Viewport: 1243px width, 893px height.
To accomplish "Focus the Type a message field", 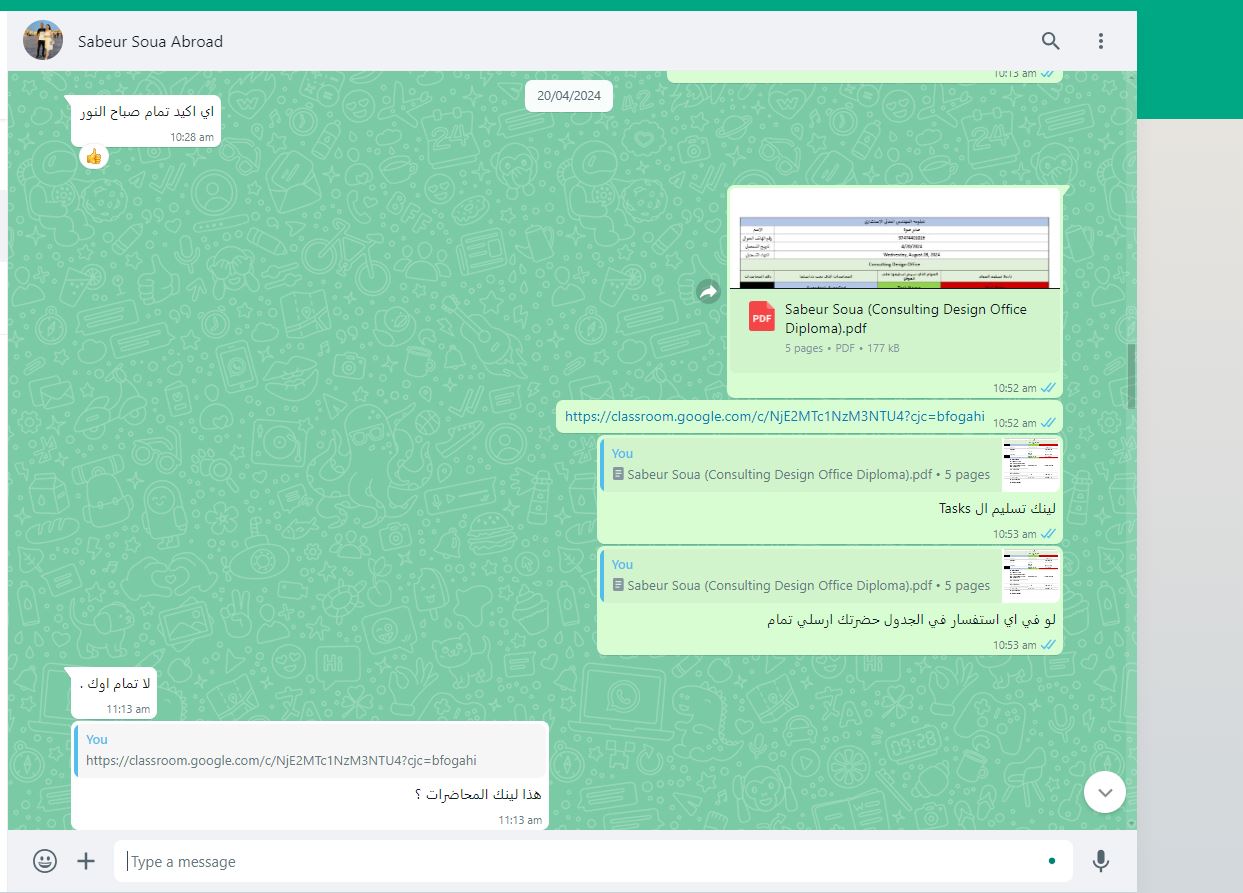I will click(592, 861).
